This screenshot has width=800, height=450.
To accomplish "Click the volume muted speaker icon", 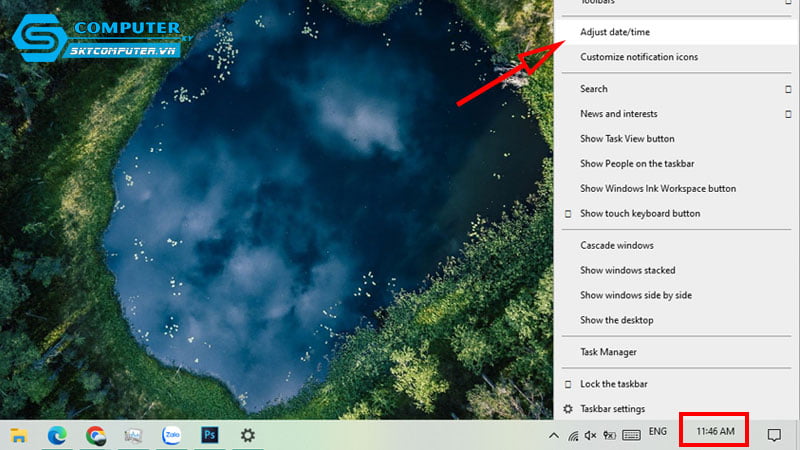I will 591,435.
